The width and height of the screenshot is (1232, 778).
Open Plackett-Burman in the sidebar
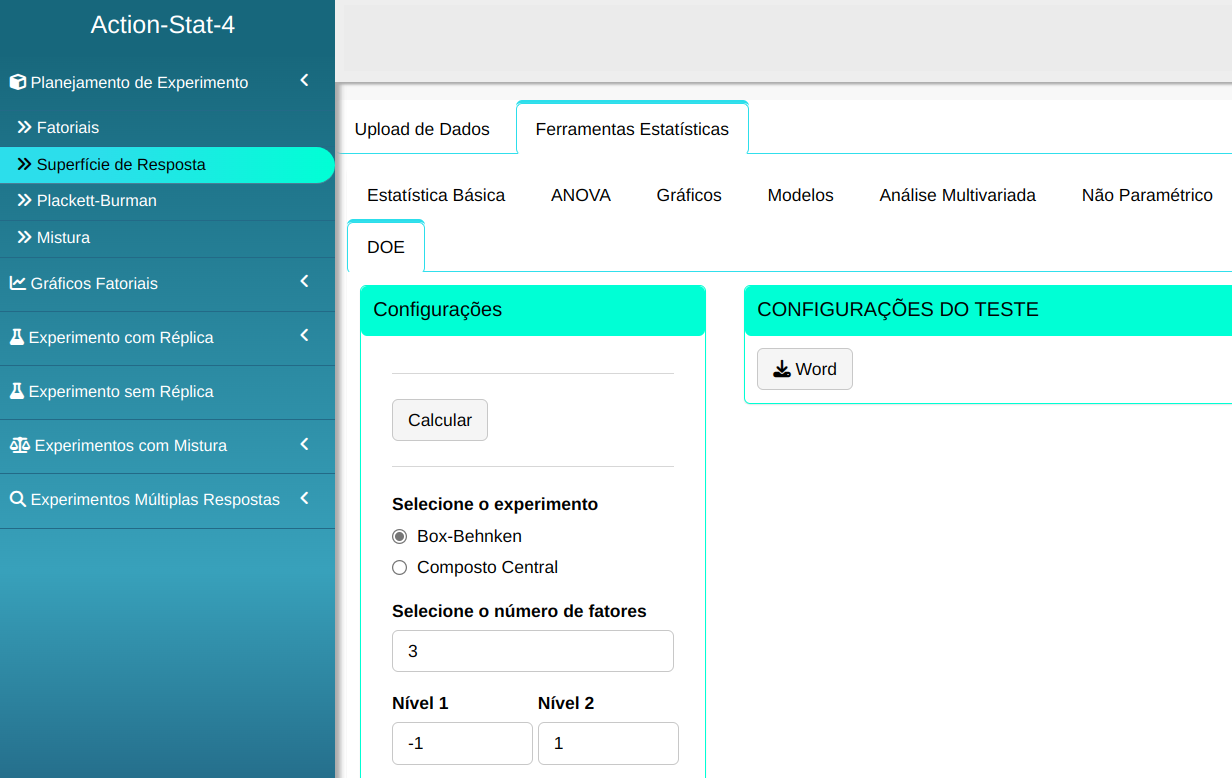tap(96, 201)
